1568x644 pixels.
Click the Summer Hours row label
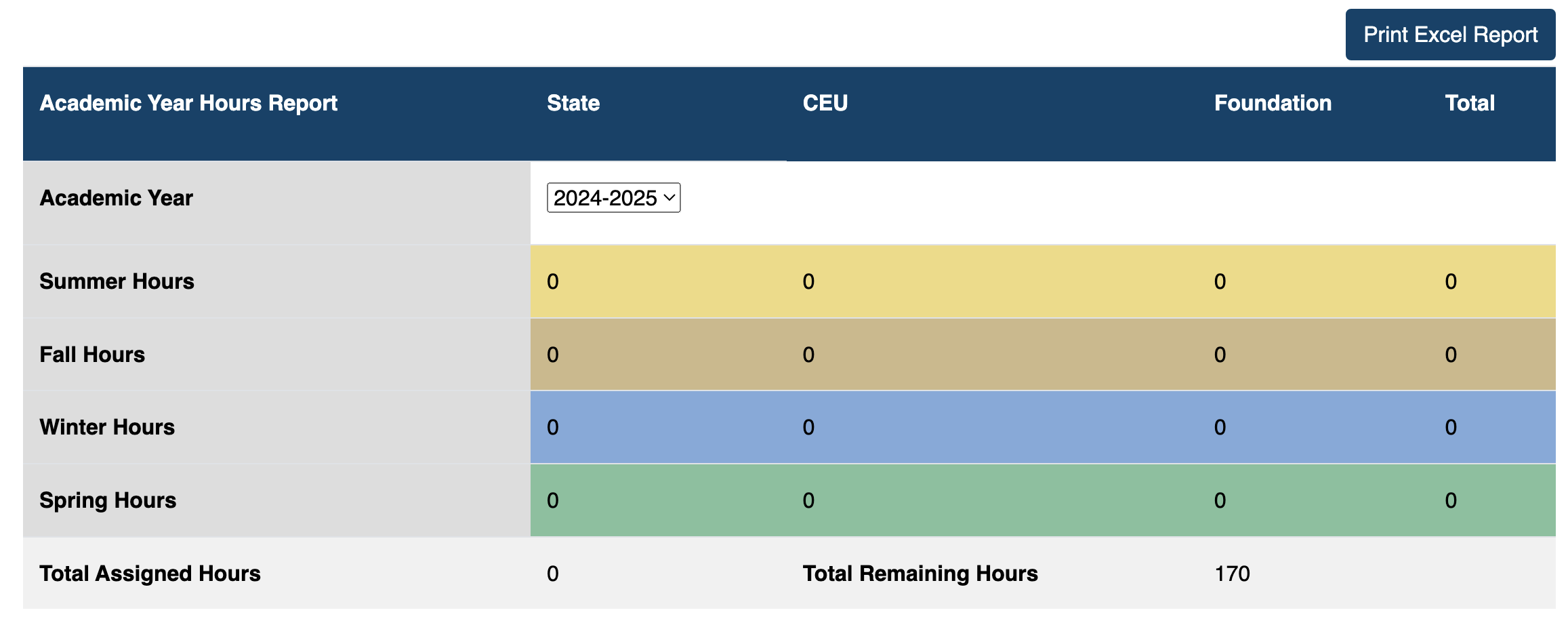pyautogui.click(x=116, y=281)
